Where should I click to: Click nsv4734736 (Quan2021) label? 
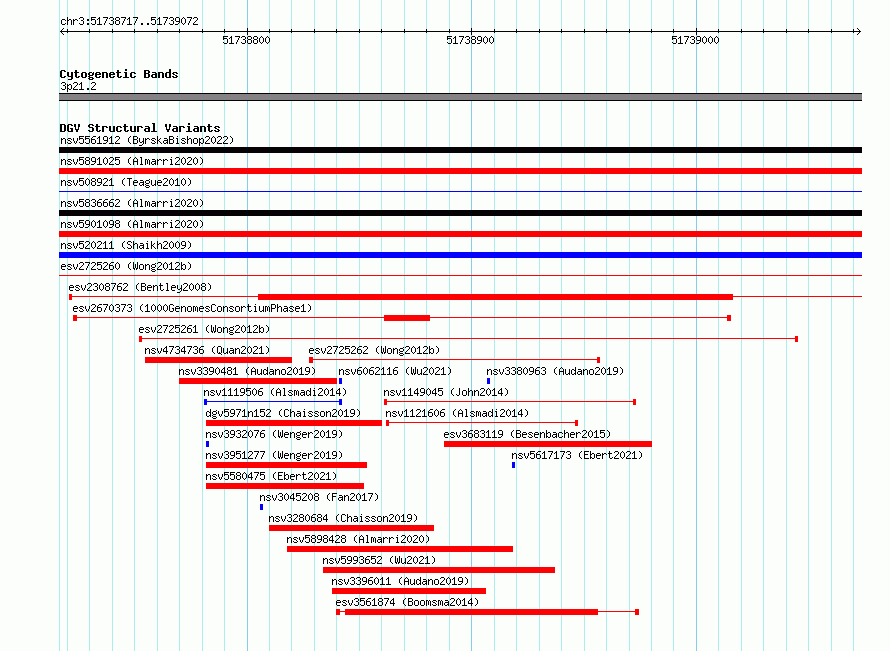pyautogui.click(x=207, y=350)
